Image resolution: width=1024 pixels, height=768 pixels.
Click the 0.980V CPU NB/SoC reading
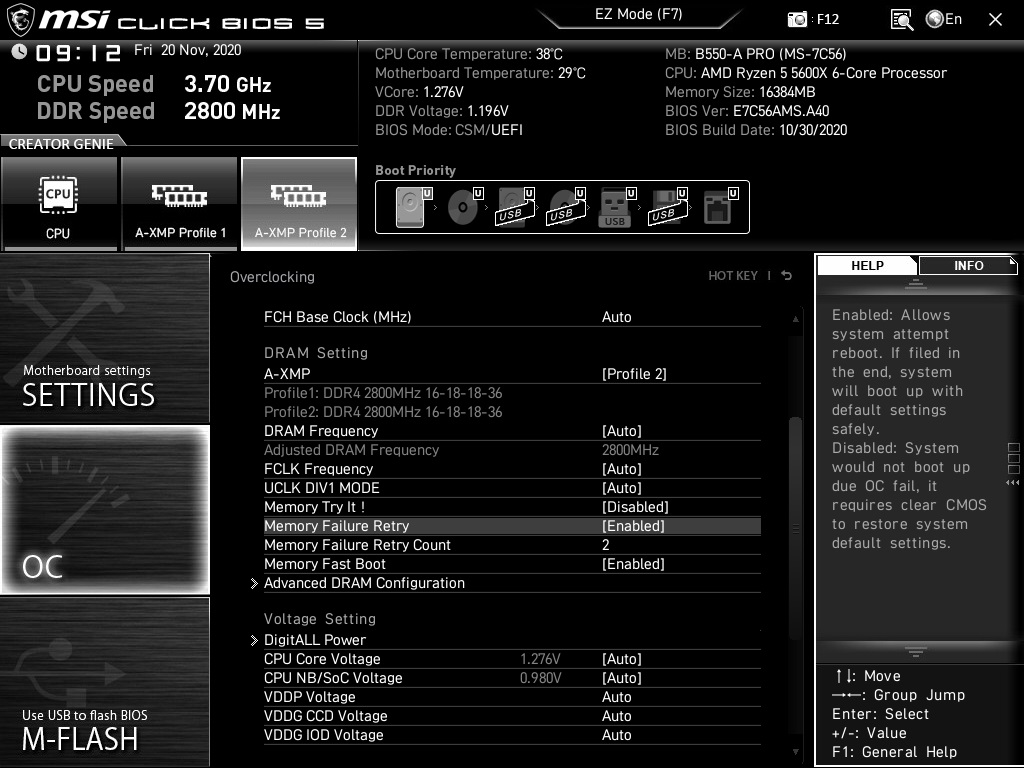pos(540,678)
